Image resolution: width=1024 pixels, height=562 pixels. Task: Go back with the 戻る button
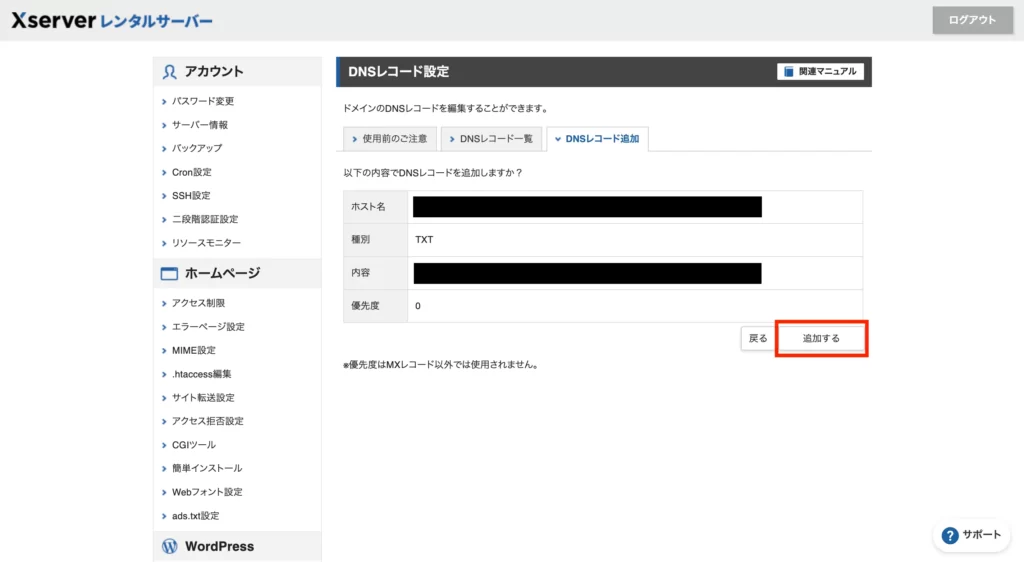pyautogui.click(x=758, y=338)
